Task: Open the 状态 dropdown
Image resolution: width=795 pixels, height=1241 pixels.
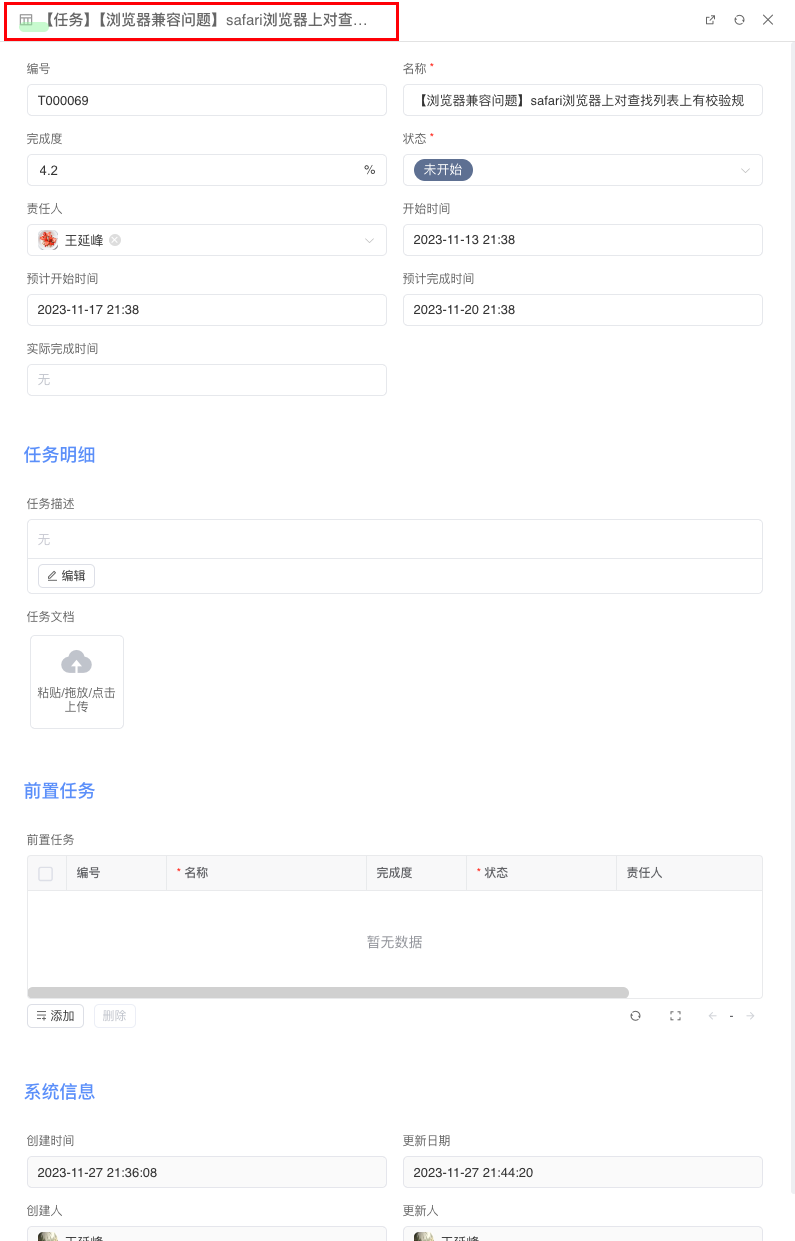Action: tap(583, 170)
